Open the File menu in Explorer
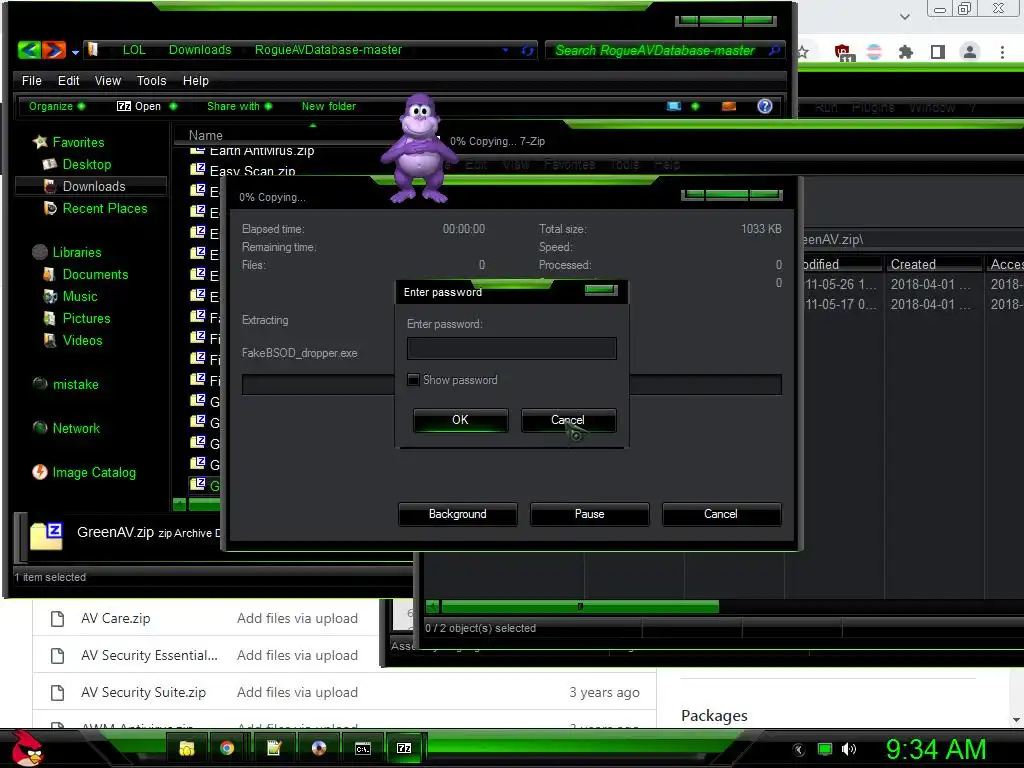 pyautogui.click(x=31, y=80)
